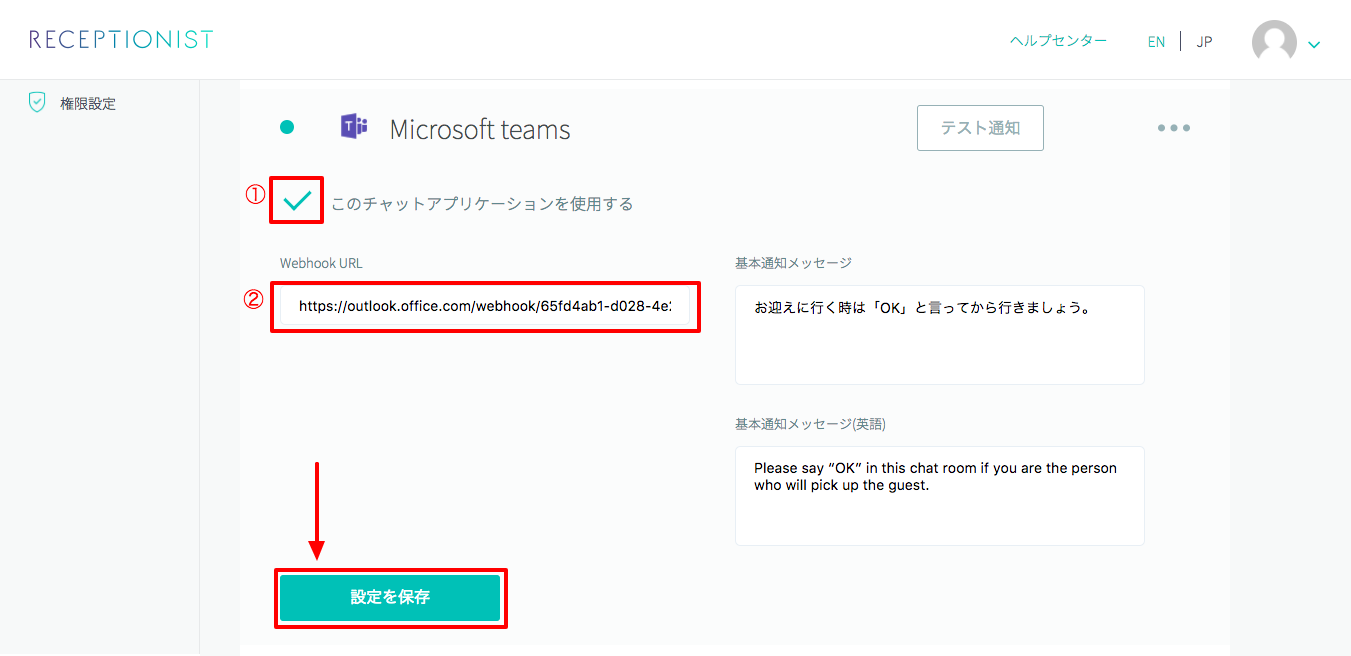Click the 基本通知メッセージ Japanese text area
This screenshot has width=1351, height=656.
(939, 335)
